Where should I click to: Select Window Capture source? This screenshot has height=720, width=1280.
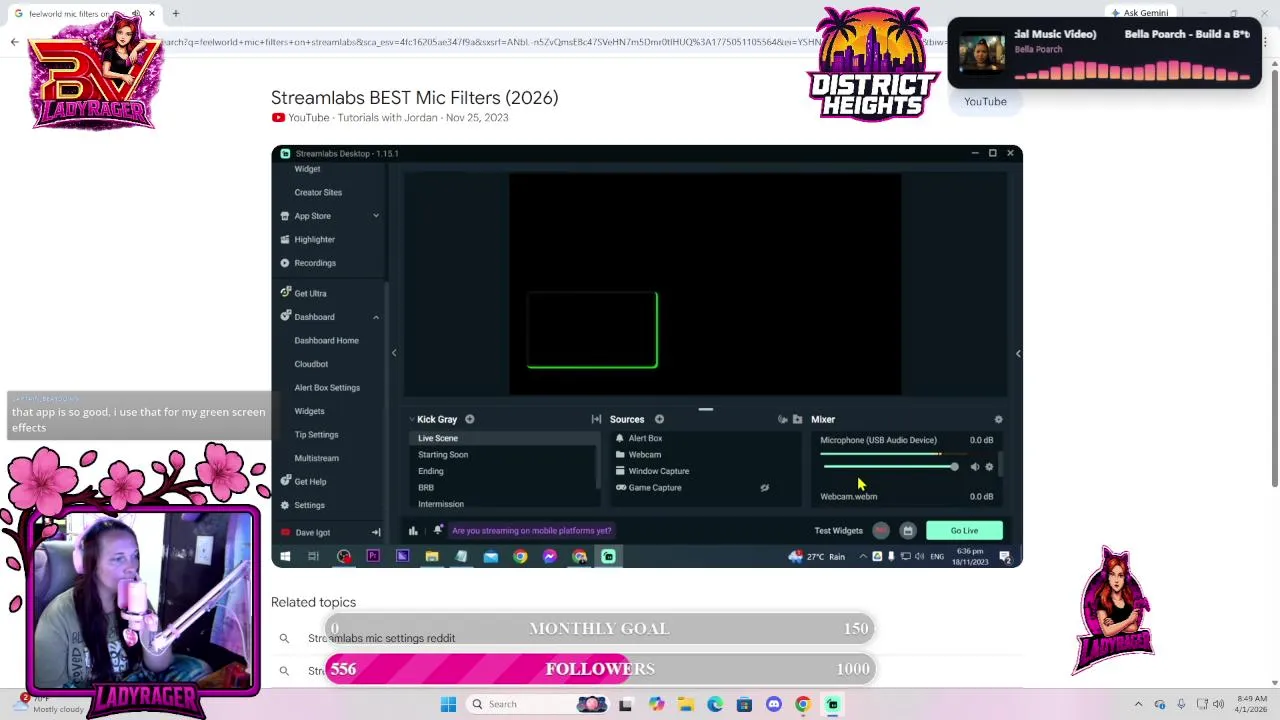click(658, 471)
